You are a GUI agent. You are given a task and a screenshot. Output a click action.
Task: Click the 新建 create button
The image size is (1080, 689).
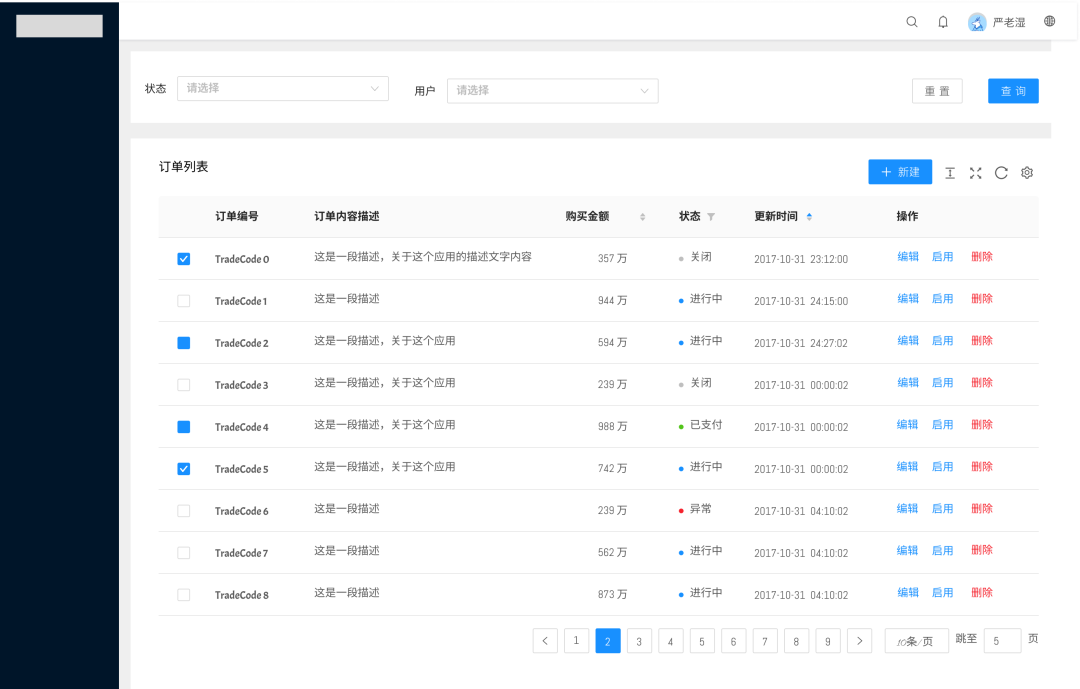(899, 171)
